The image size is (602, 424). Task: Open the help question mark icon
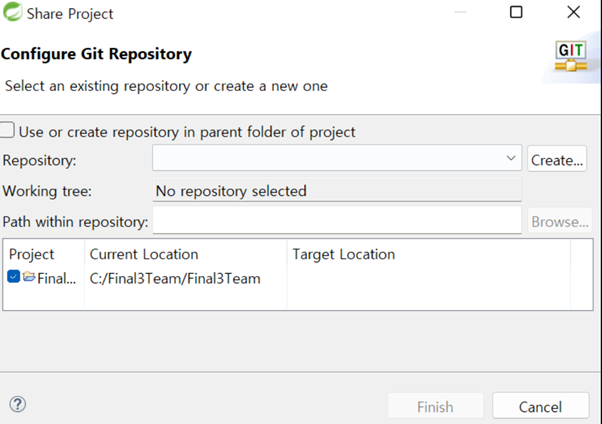(x=18, y=404)
